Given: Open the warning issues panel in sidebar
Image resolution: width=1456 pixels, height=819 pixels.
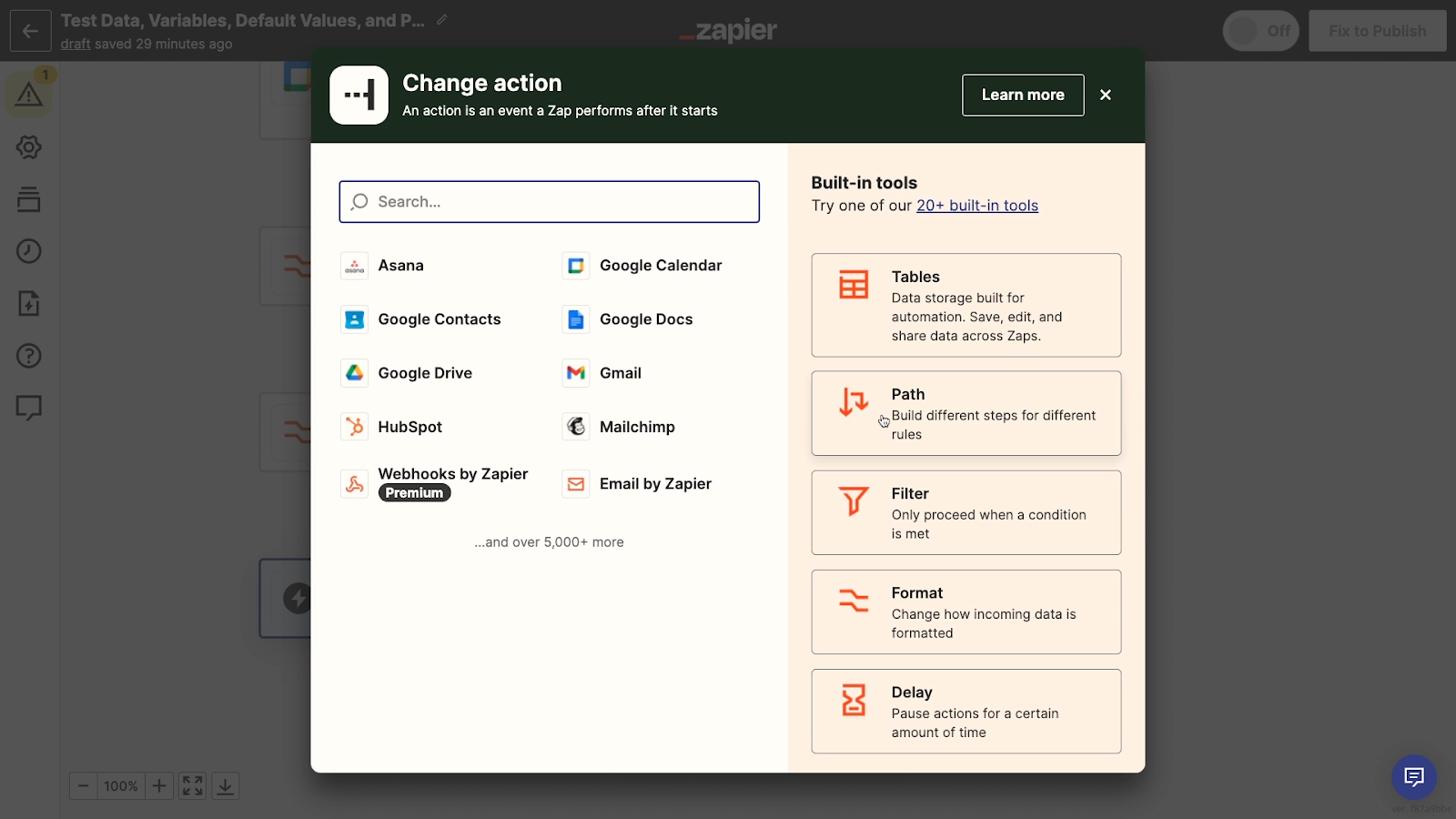Looking at the screenshot, I should pos(29,94).
